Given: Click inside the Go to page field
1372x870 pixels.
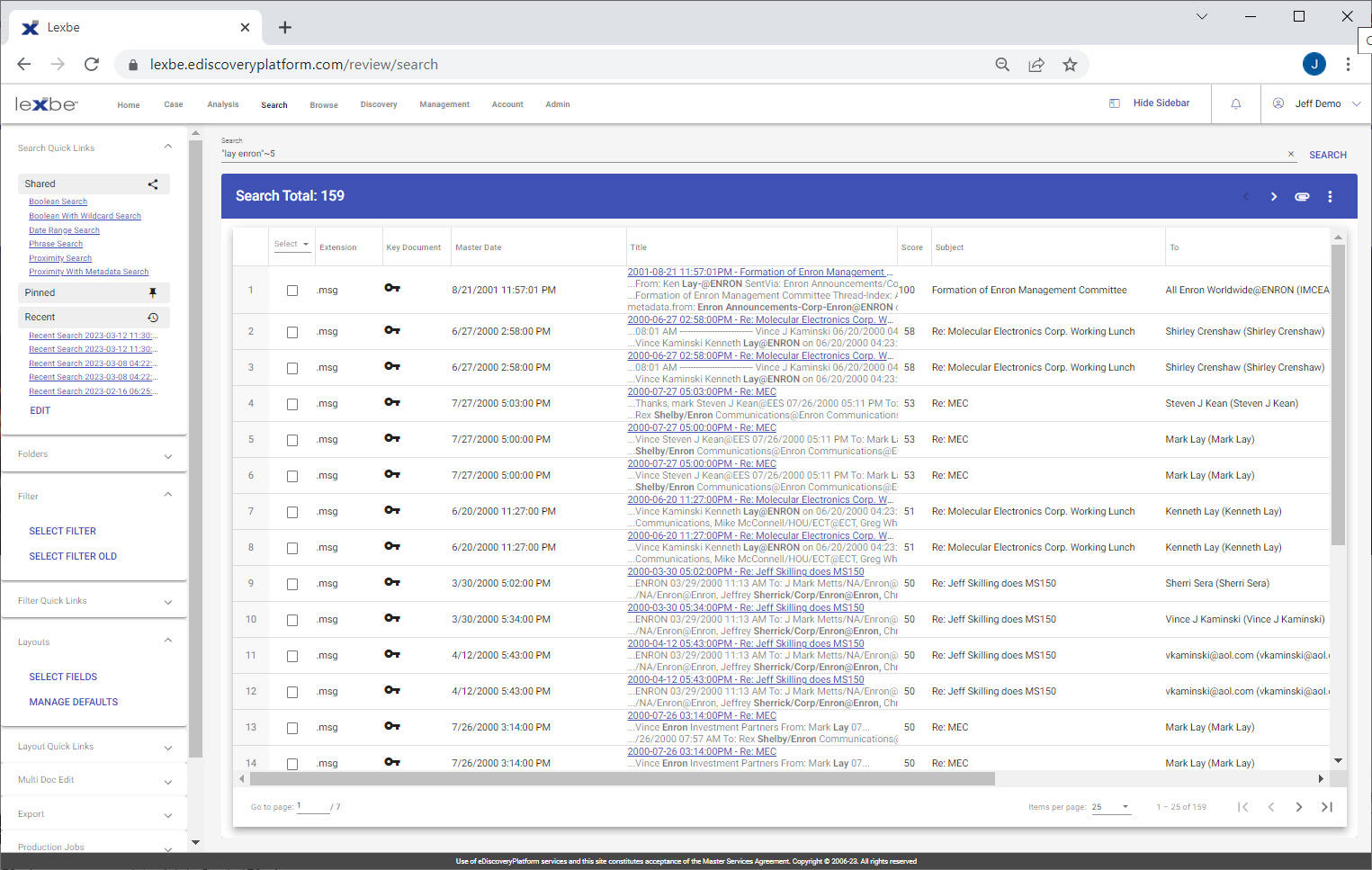Looking at the screenshot, I should (x=313, y=806).
